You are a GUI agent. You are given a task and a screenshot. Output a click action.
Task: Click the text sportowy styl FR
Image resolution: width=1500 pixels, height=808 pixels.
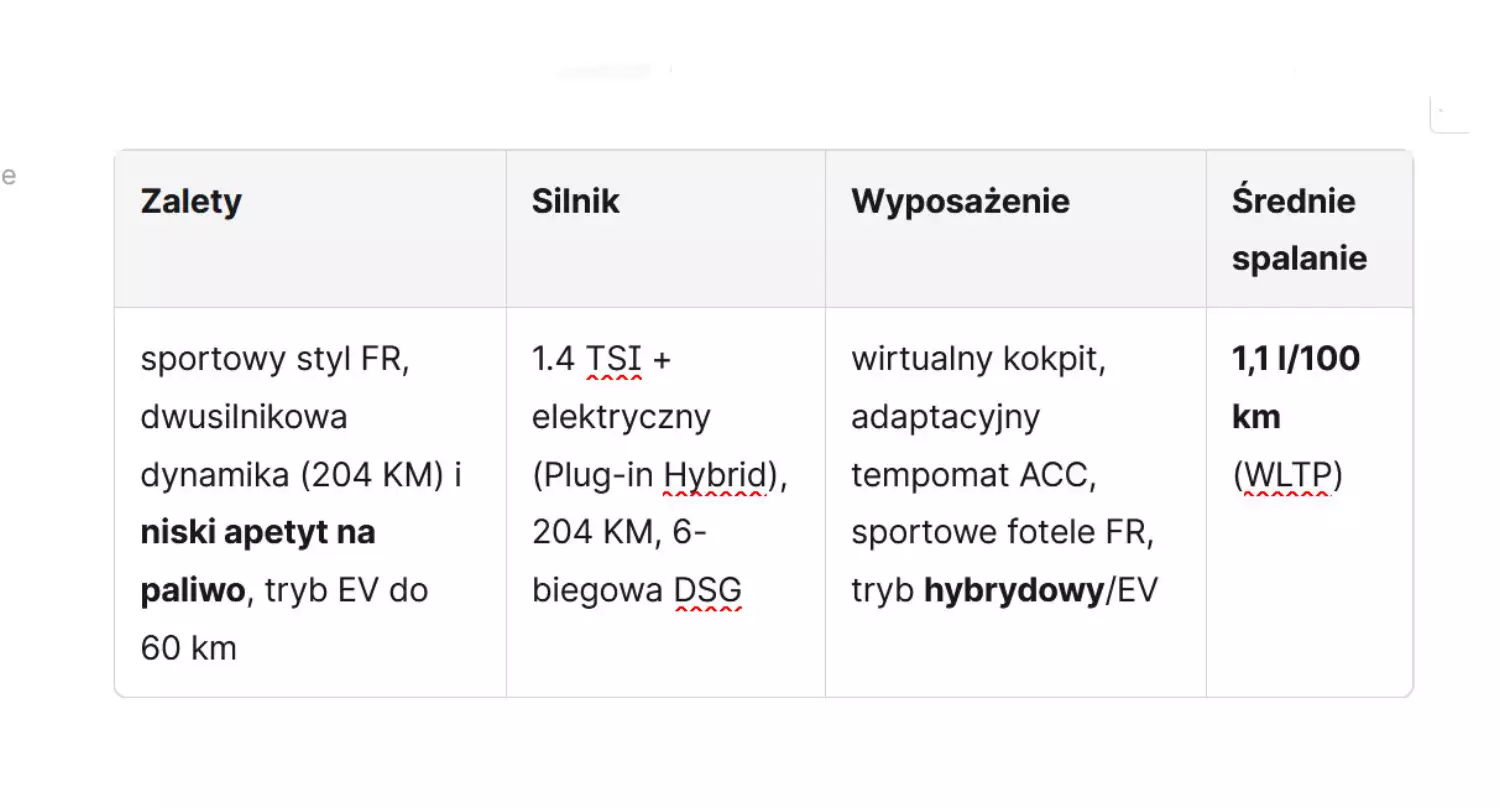point(275,359)
